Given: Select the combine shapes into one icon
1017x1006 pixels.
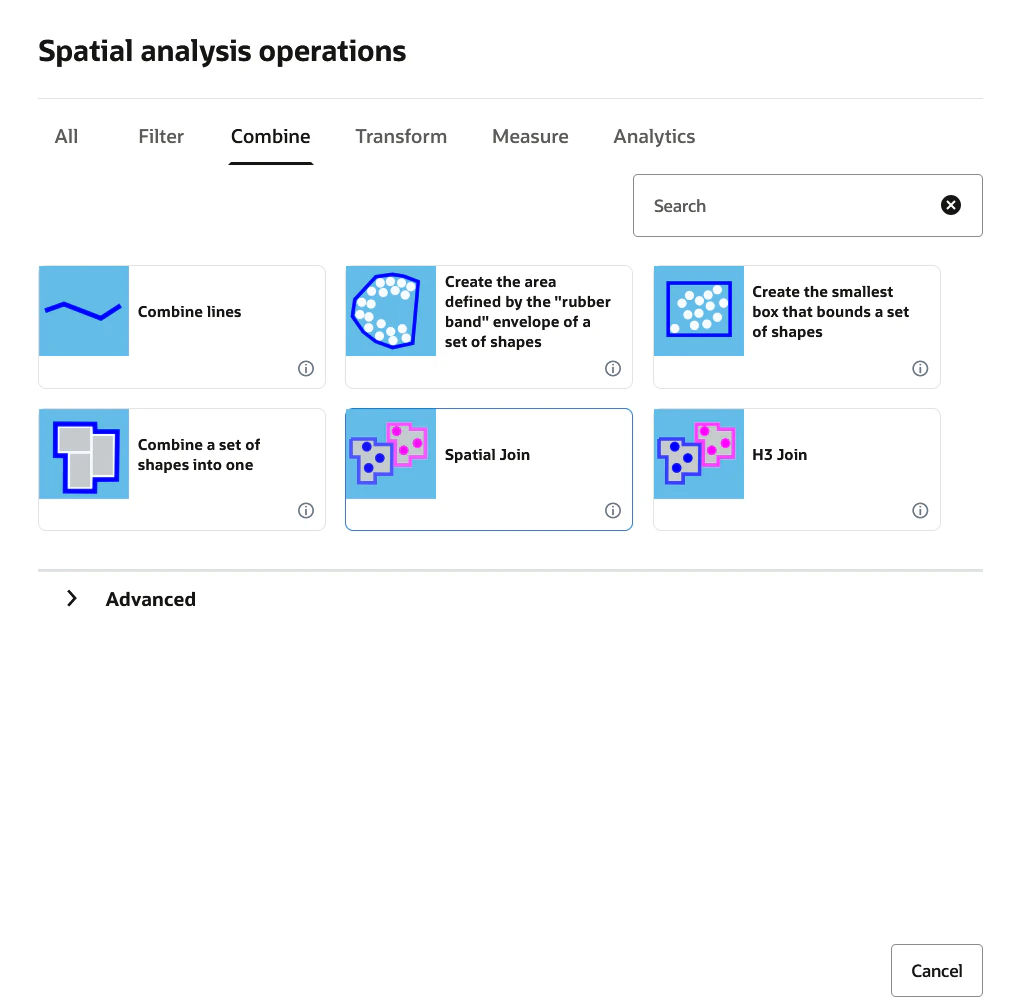Looking at the screenshot, I should tap(84, 454).
